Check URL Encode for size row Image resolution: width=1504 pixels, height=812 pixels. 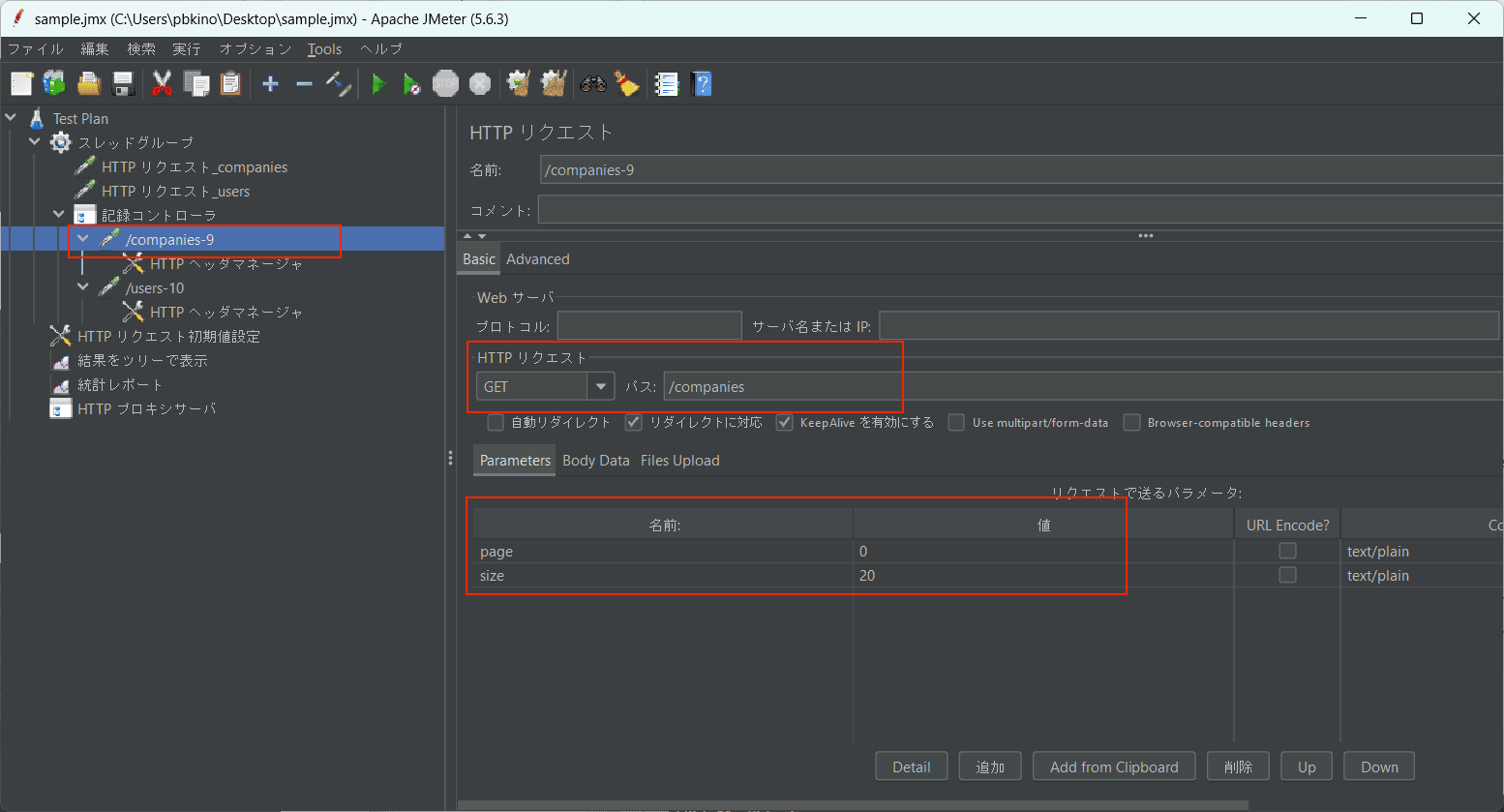pos(1287,575)
